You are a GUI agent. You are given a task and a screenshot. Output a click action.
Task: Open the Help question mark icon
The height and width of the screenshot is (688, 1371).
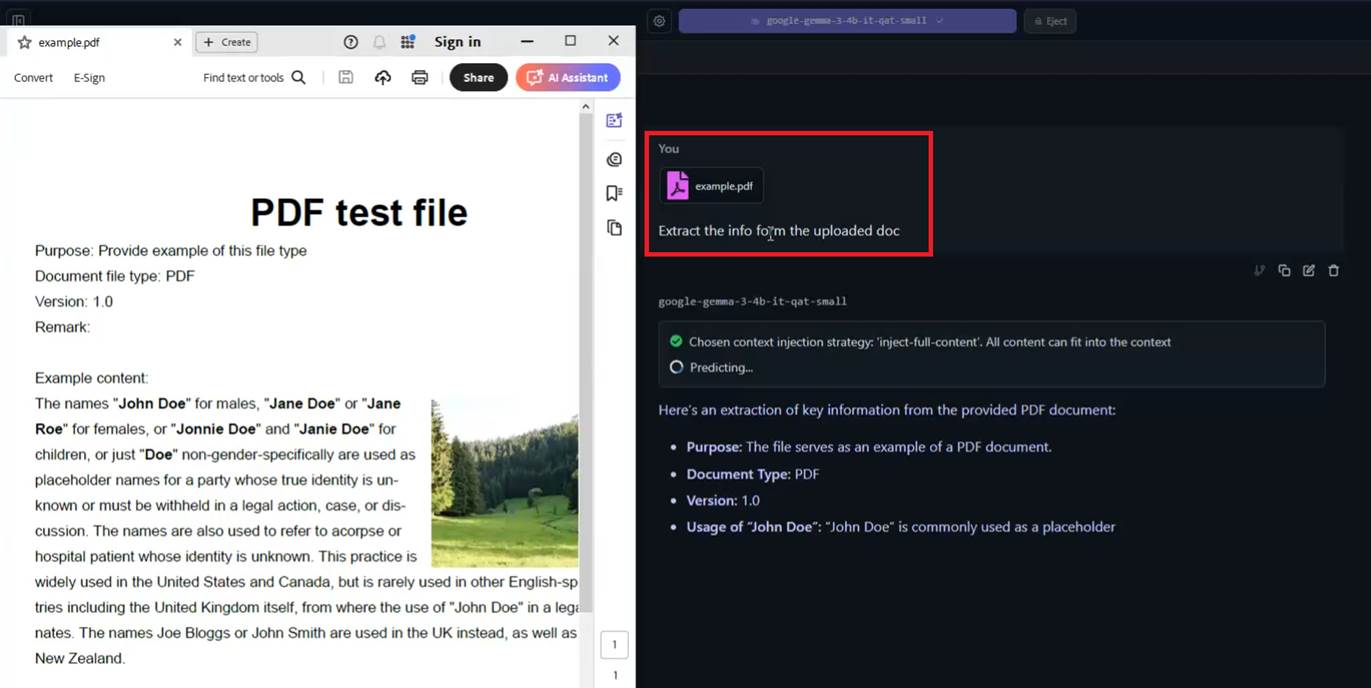click(x=350, y=42)
